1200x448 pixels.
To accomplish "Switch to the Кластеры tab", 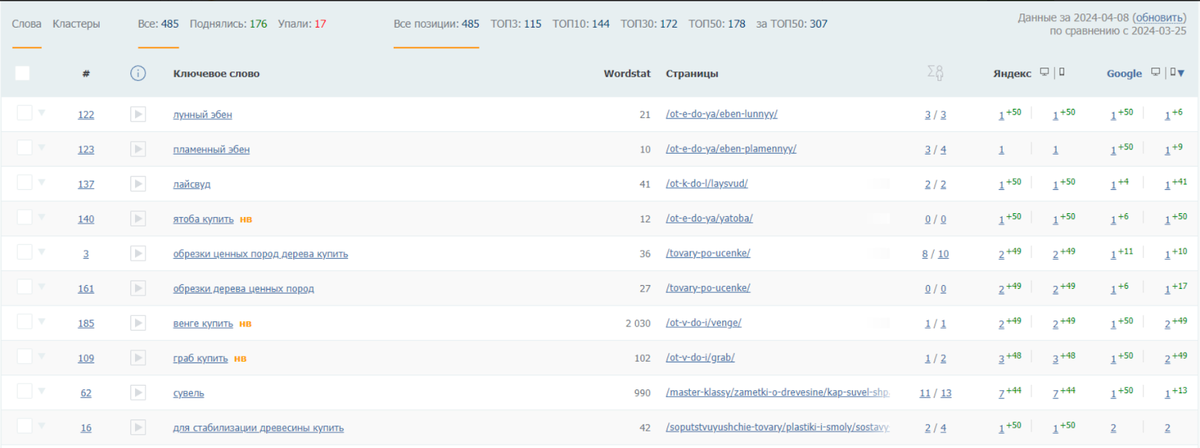I will (x=76, y=23).
